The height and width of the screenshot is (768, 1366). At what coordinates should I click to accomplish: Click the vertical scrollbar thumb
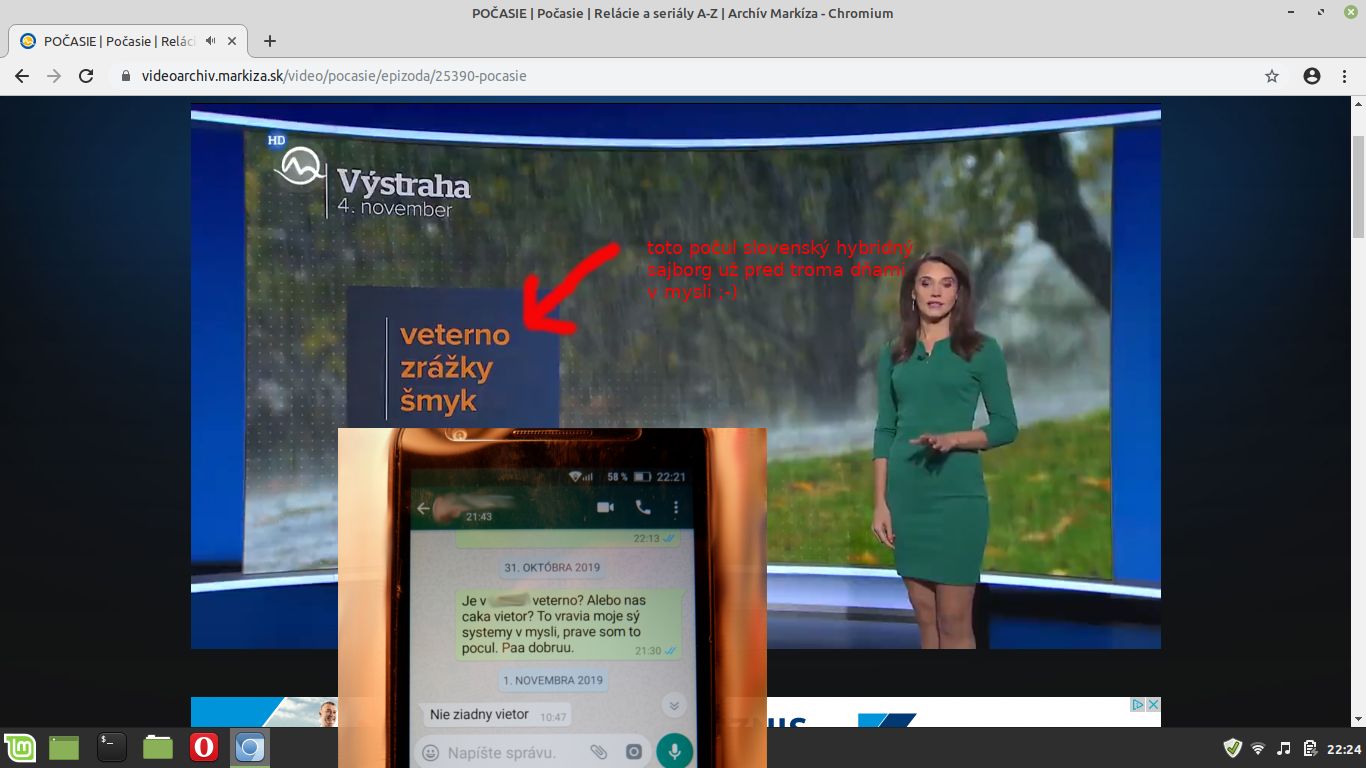click(x=1358, y=187)
